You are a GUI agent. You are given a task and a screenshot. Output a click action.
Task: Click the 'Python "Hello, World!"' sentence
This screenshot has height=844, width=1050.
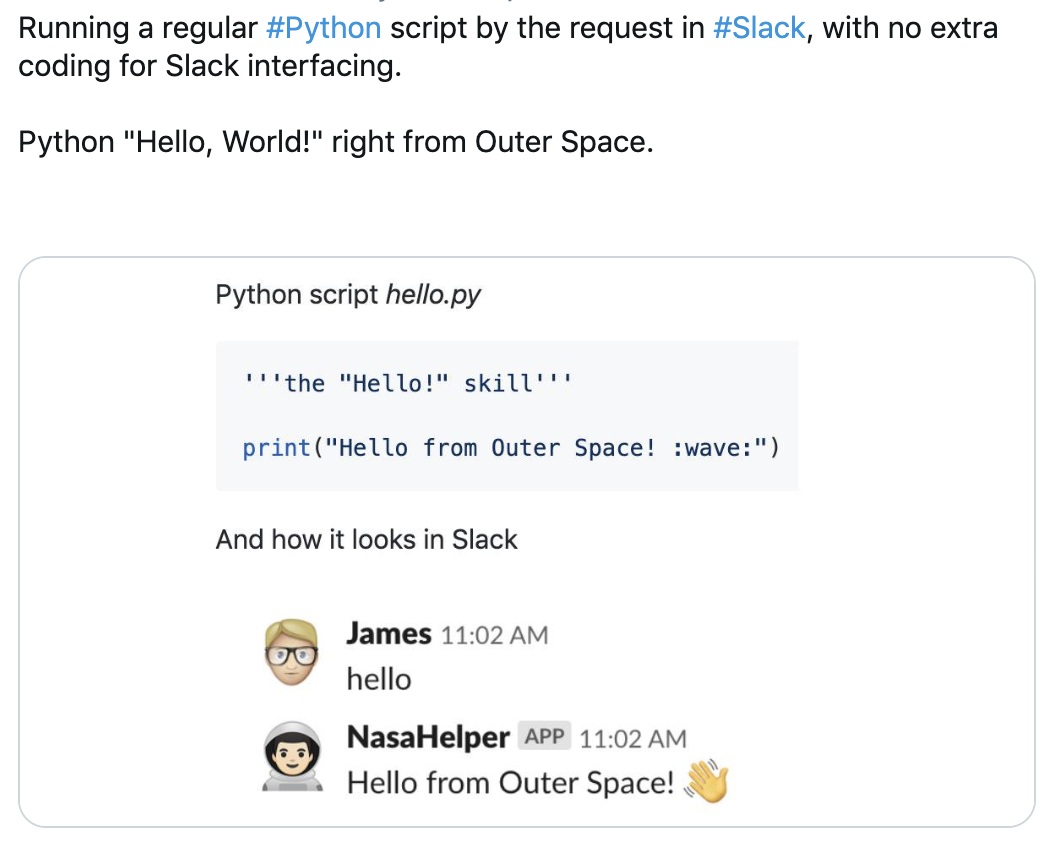pos(335,143)
